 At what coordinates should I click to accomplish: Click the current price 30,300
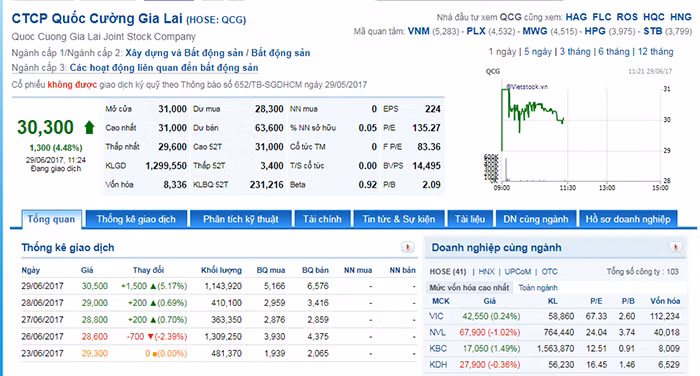45,127
